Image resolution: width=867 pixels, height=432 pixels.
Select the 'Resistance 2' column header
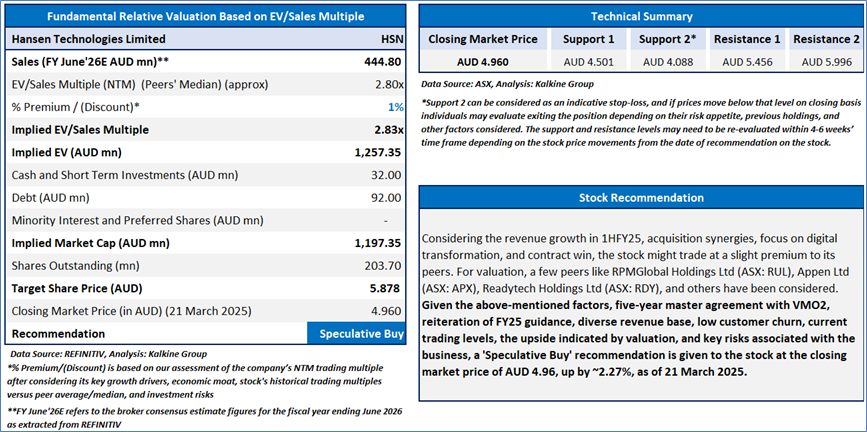pyautogui.click(x=826, y=40)
